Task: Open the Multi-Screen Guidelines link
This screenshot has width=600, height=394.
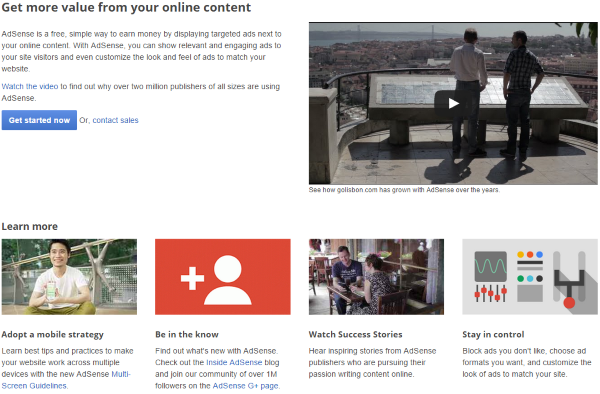Action: (66, 380)
